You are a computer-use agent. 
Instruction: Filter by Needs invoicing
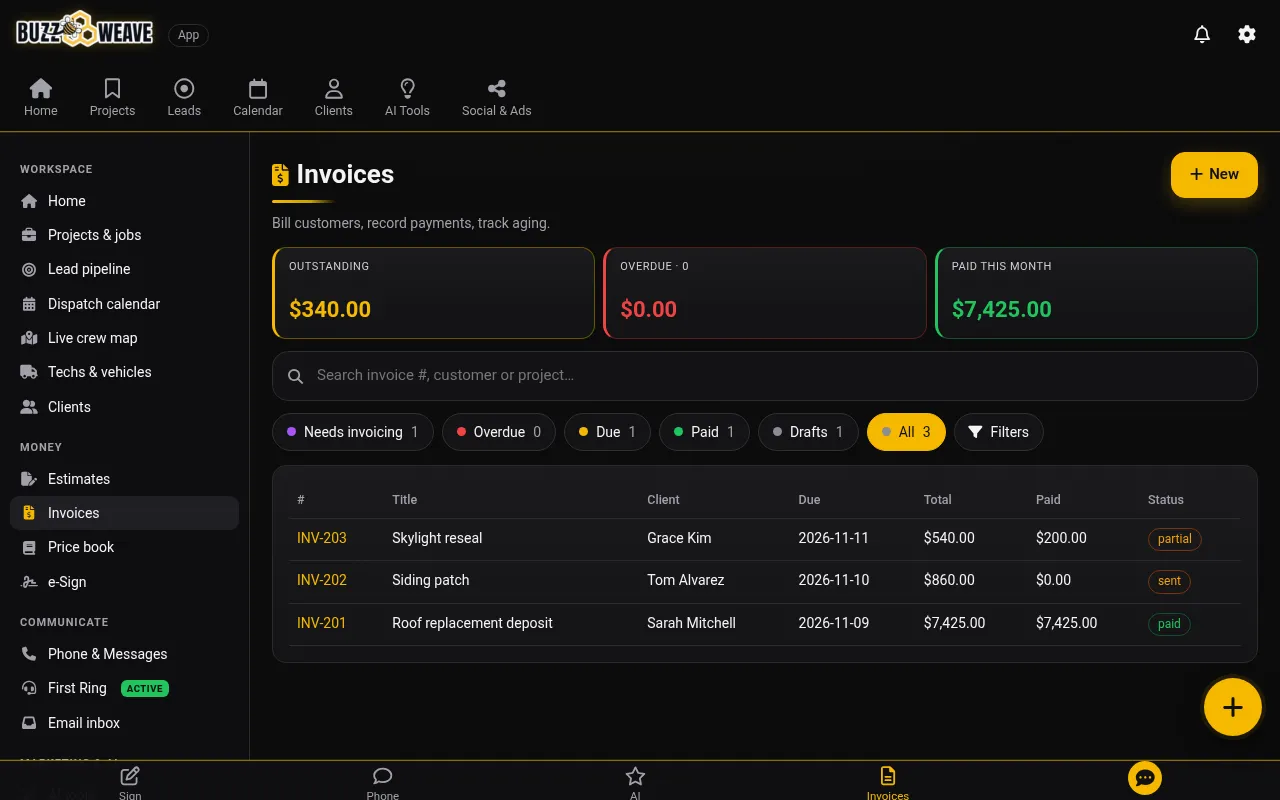click(352, 432)
